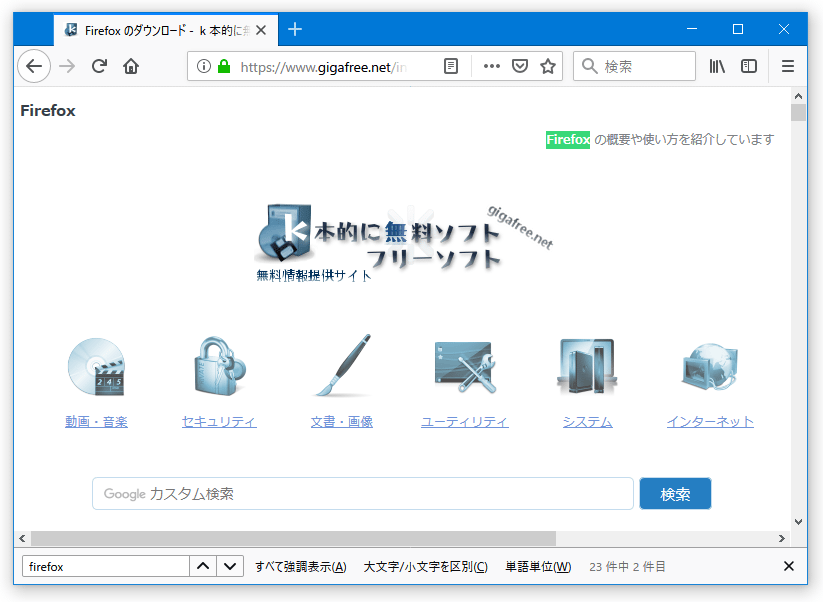Open the hamburger application menu

pyautogui.click(x=788, y=66)
